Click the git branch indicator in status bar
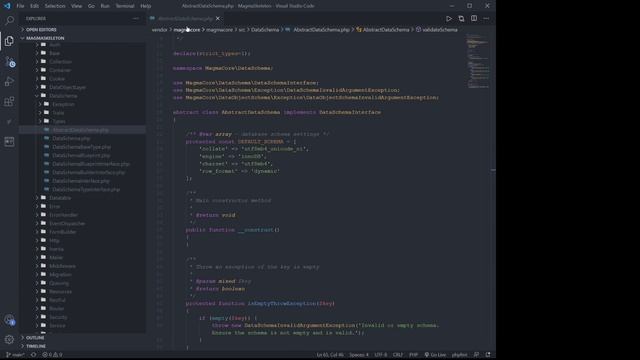The image size is (640, 360). pos(15,355)
